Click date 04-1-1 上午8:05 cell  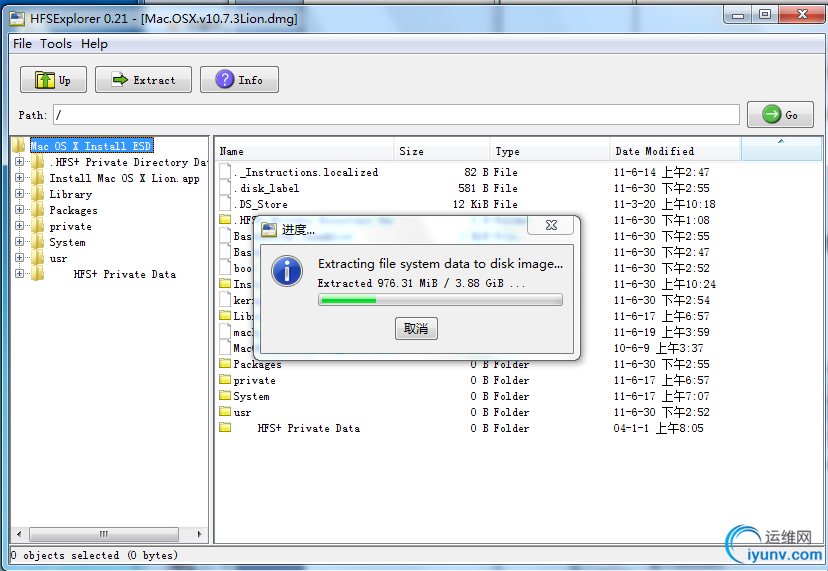(x=658, y=428)
